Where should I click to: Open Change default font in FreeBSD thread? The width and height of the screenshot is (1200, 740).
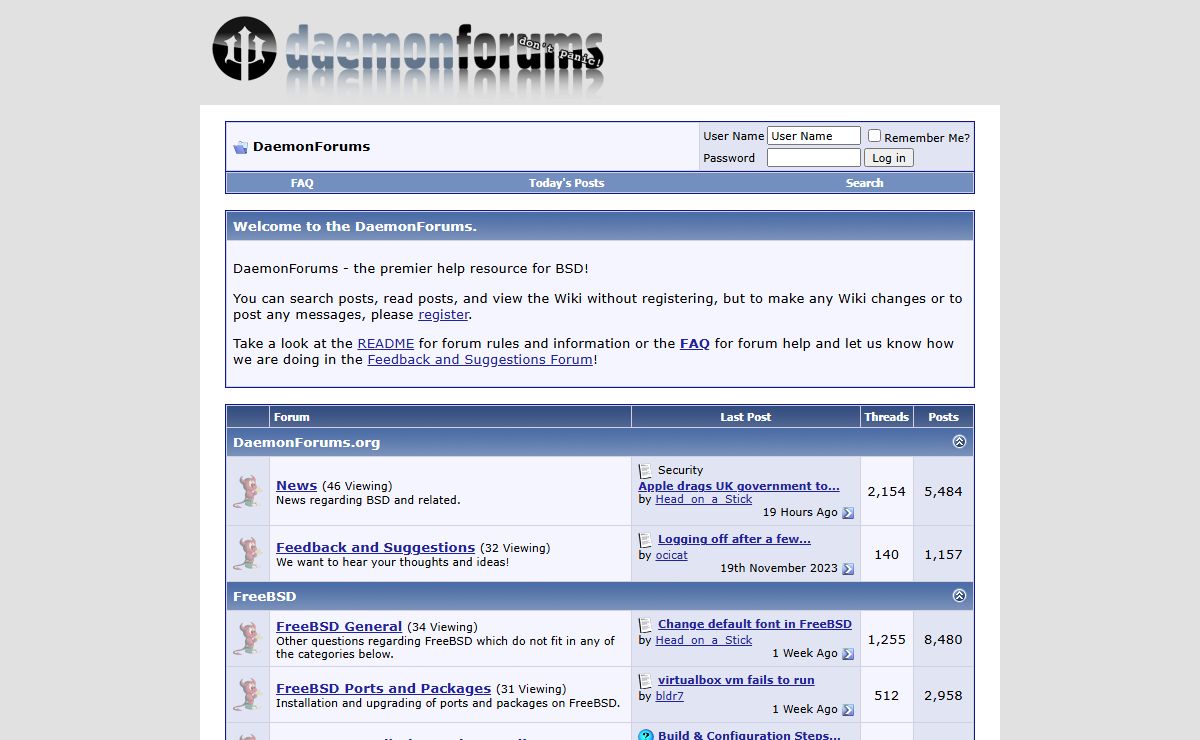click(x=755, y=624)
